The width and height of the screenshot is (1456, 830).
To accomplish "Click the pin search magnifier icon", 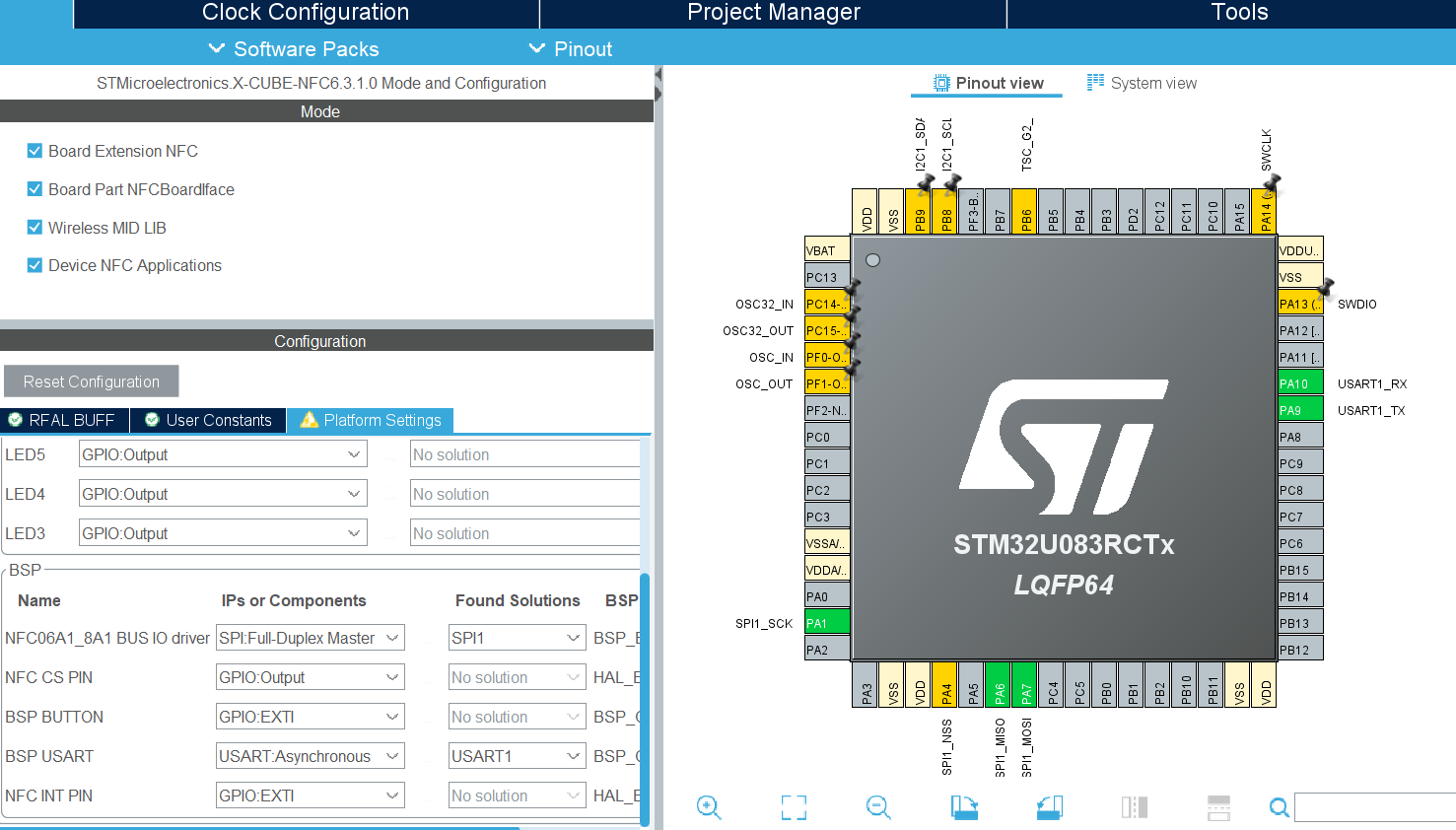I will (x=1279, y=807).
